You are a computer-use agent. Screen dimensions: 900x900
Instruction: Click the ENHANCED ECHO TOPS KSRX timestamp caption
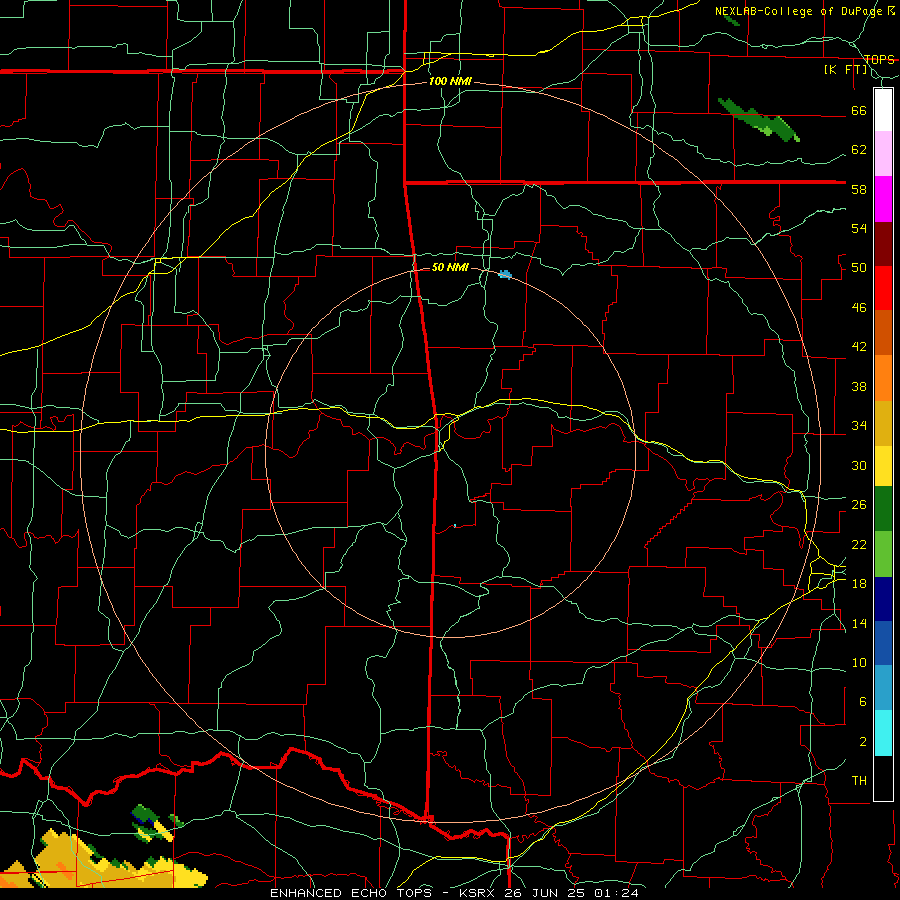coord(454,893)
